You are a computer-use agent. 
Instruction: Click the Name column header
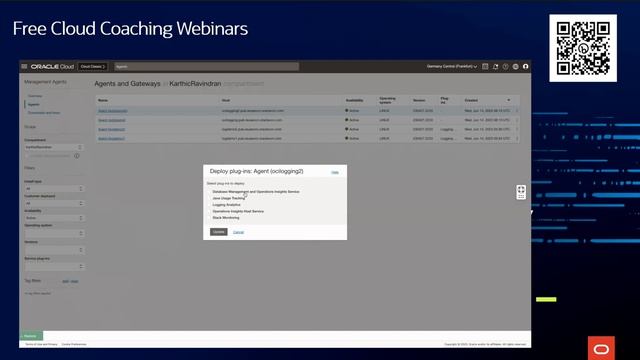tap(103, 100)
